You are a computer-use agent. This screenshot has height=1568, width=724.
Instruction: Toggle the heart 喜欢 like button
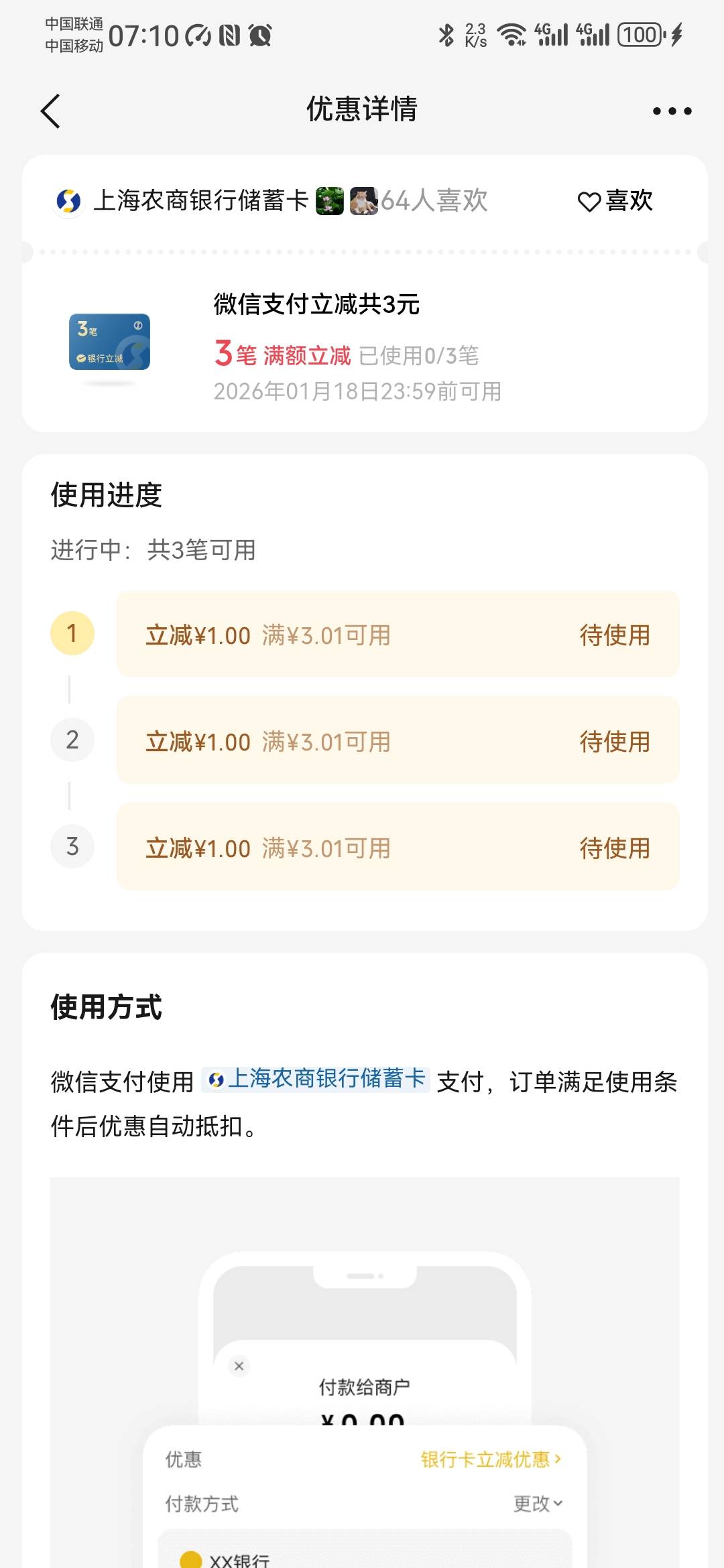click(615, 200)
